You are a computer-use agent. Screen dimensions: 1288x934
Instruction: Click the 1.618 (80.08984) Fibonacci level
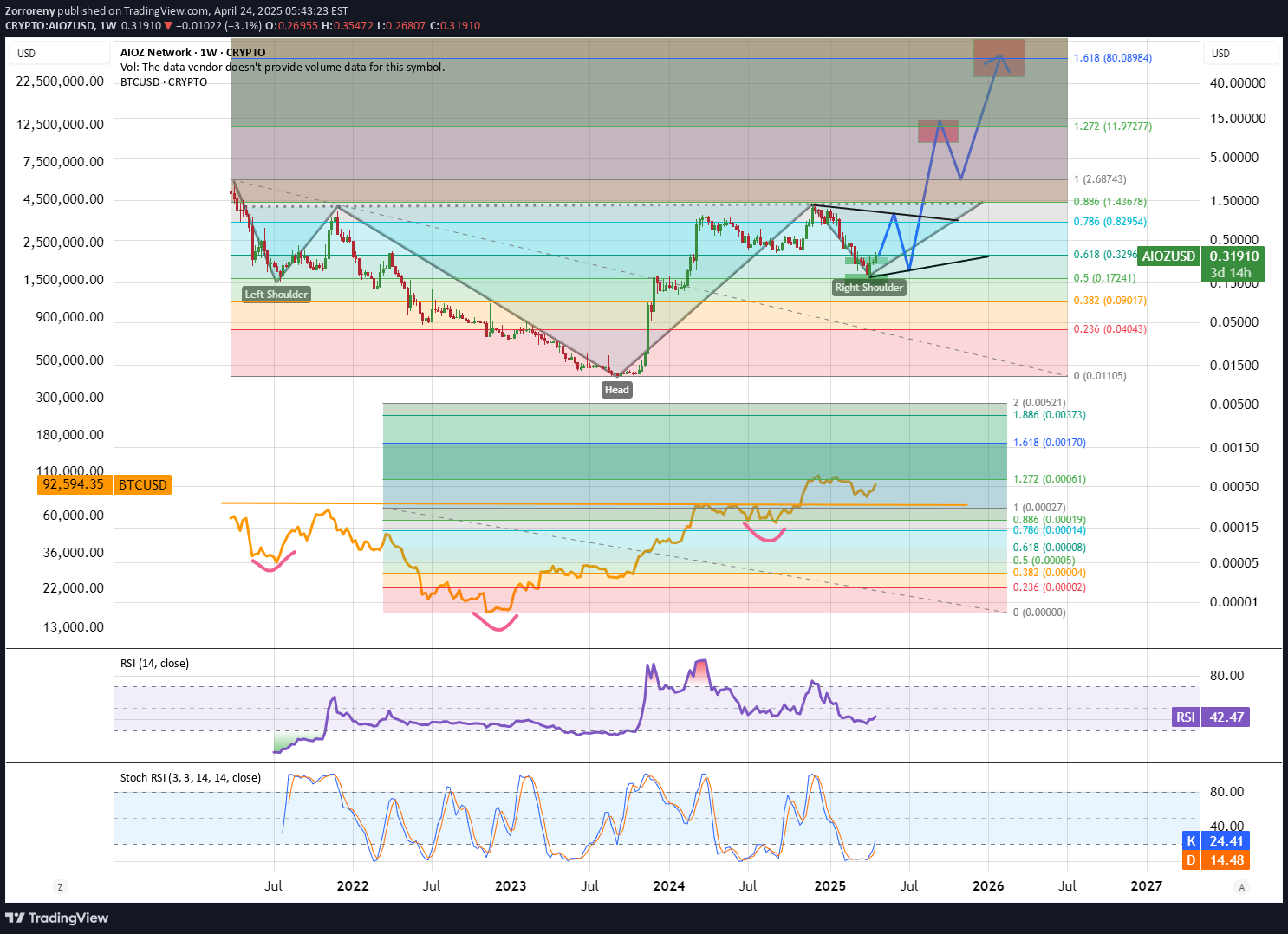coord(1113,58)
